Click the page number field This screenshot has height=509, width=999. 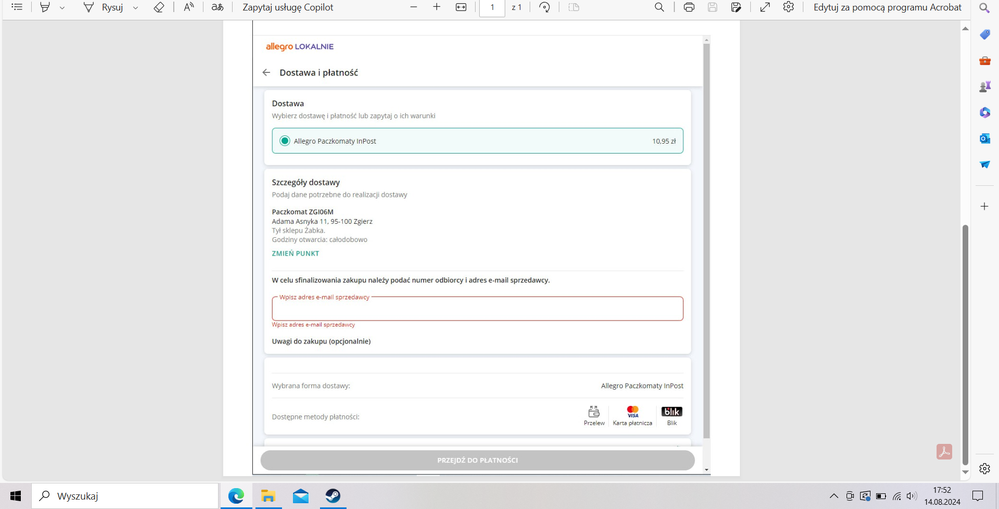tap(492, 7)
